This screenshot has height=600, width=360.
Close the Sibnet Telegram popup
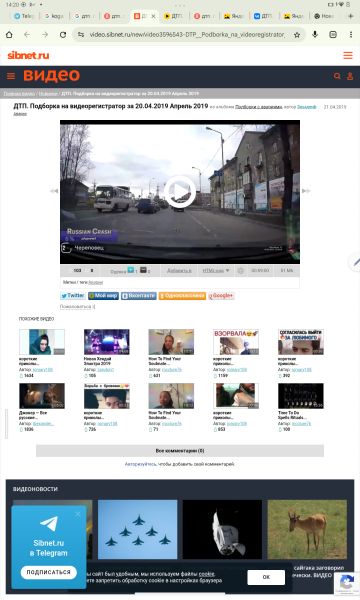(x=78, y=514)
